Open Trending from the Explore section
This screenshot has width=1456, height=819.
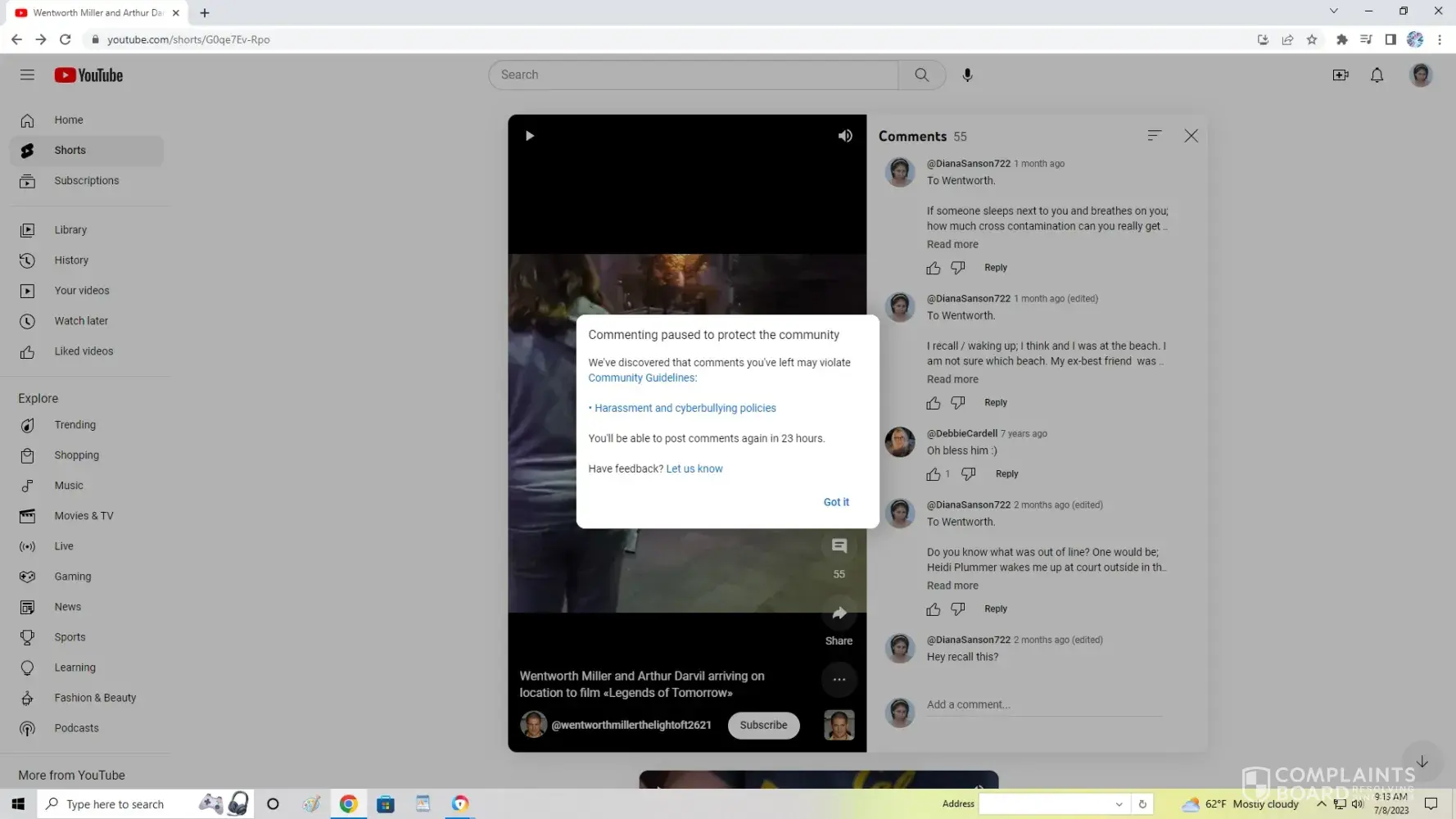click(75, 425)
